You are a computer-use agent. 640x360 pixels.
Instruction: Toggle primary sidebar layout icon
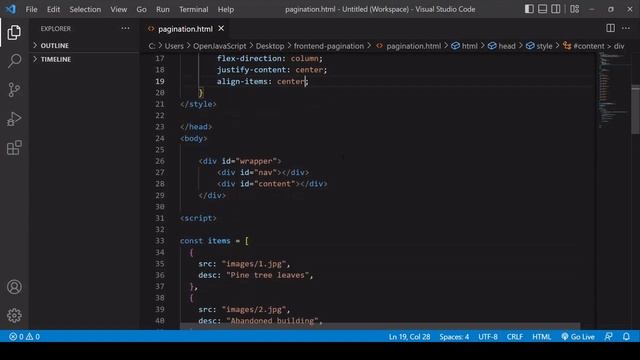coord(529,9)
